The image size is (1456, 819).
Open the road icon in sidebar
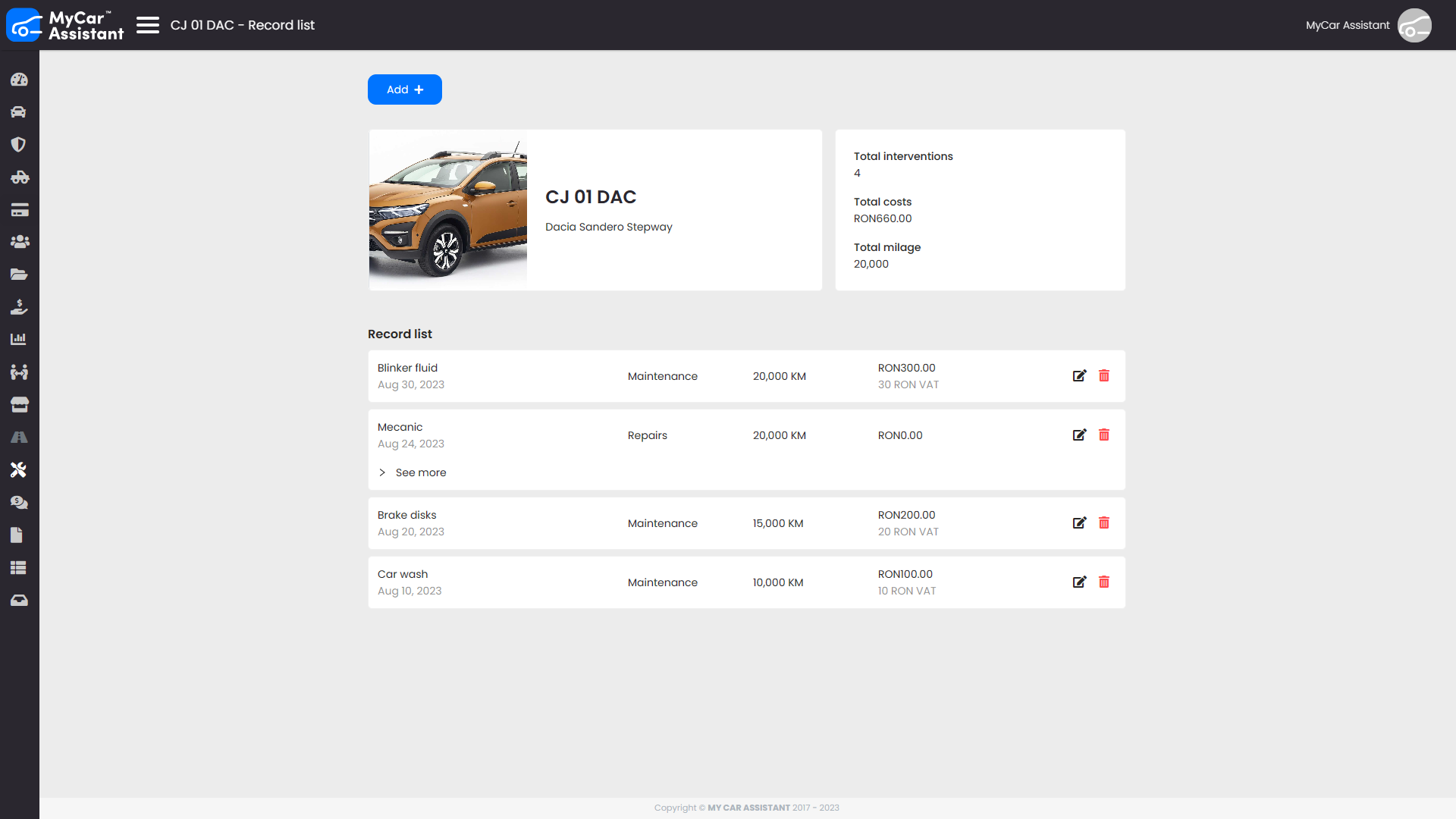(x=19, y=438)
